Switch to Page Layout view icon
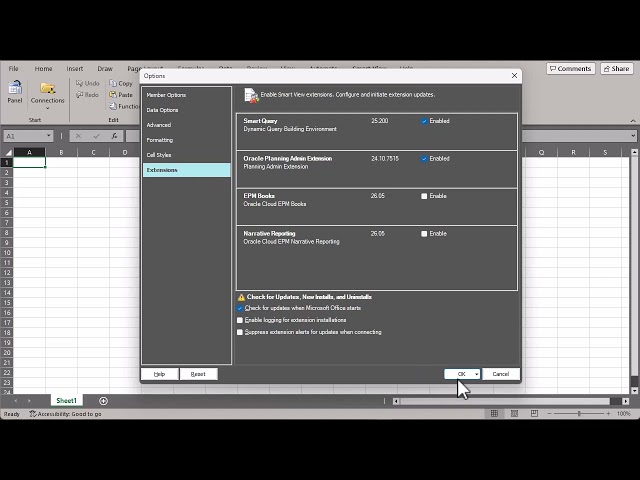Image resolution: width=640 pixels, height=480 pixels. pos(514,413)
